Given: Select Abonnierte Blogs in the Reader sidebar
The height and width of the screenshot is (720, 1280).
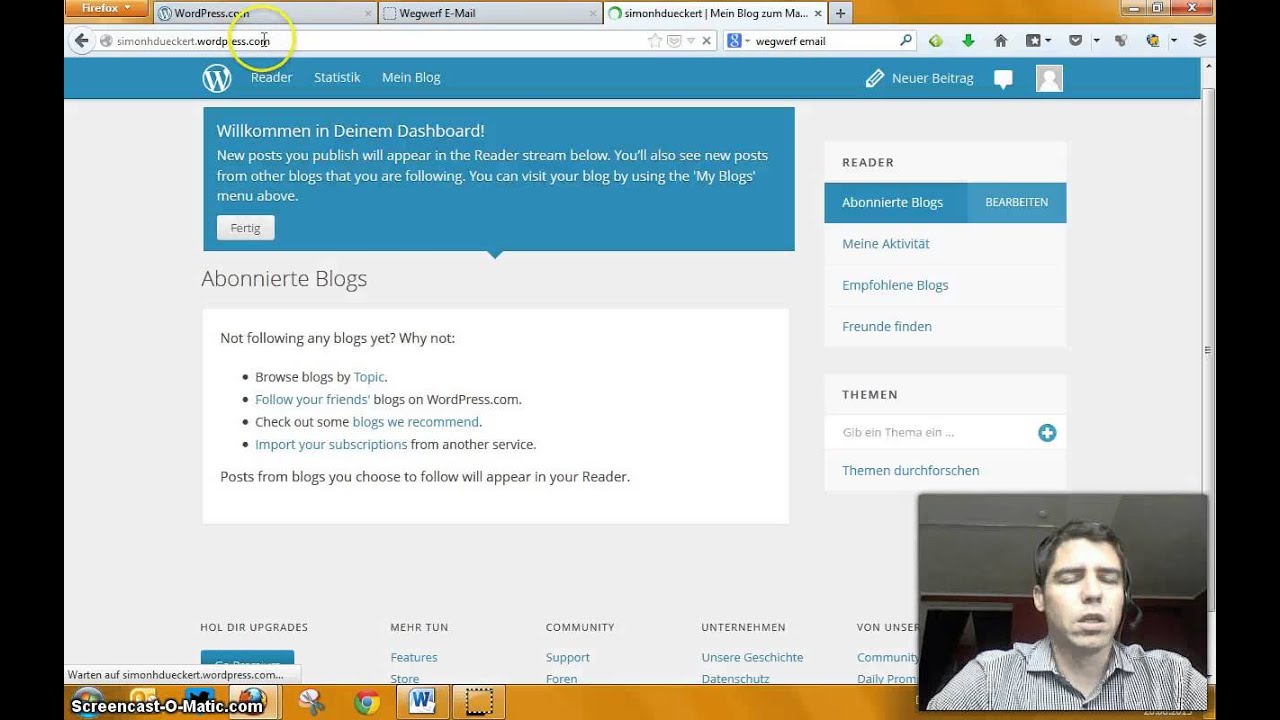Looking at the screenshot, I should 892,203.
